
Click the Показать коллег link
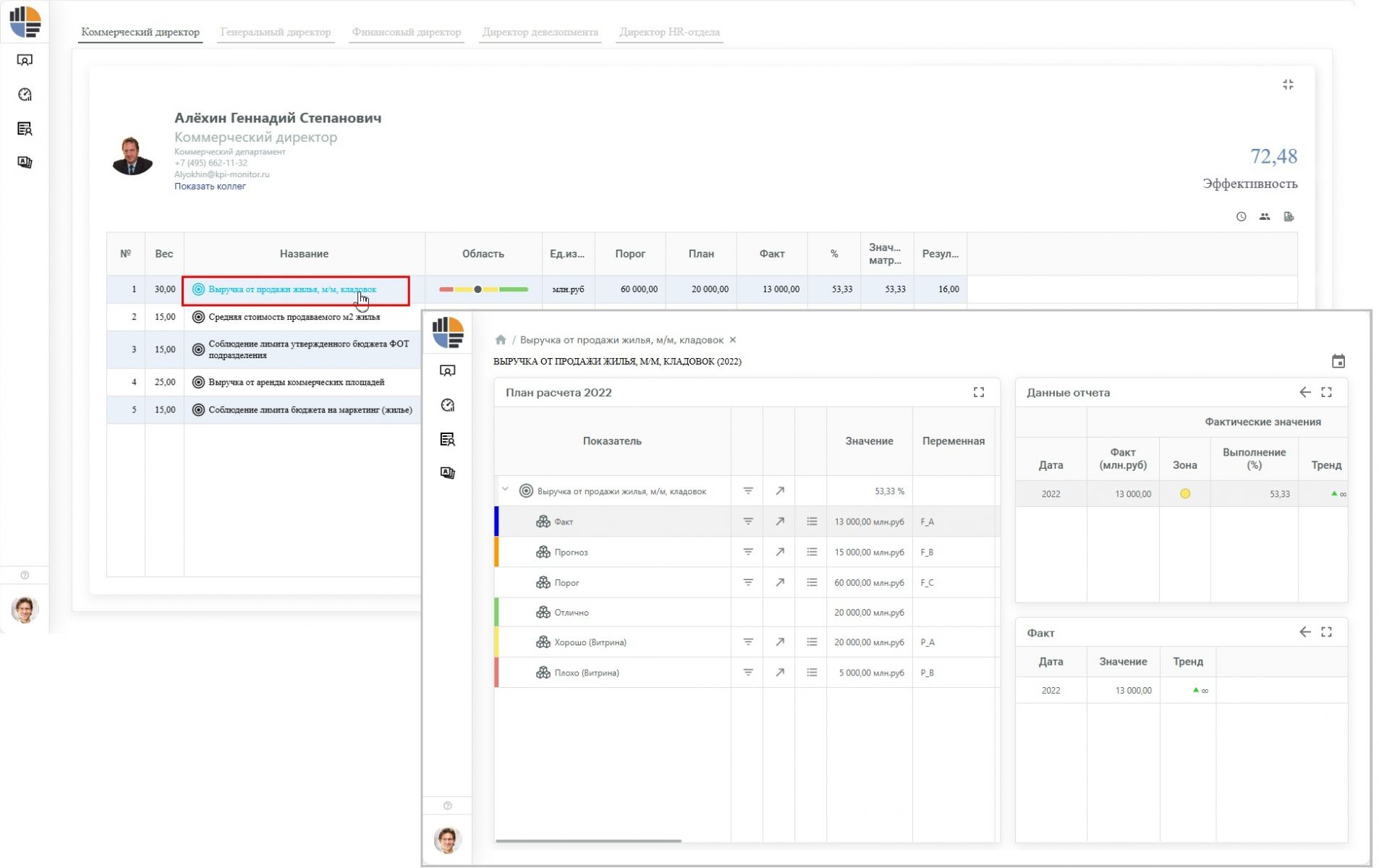coord(210,186)
